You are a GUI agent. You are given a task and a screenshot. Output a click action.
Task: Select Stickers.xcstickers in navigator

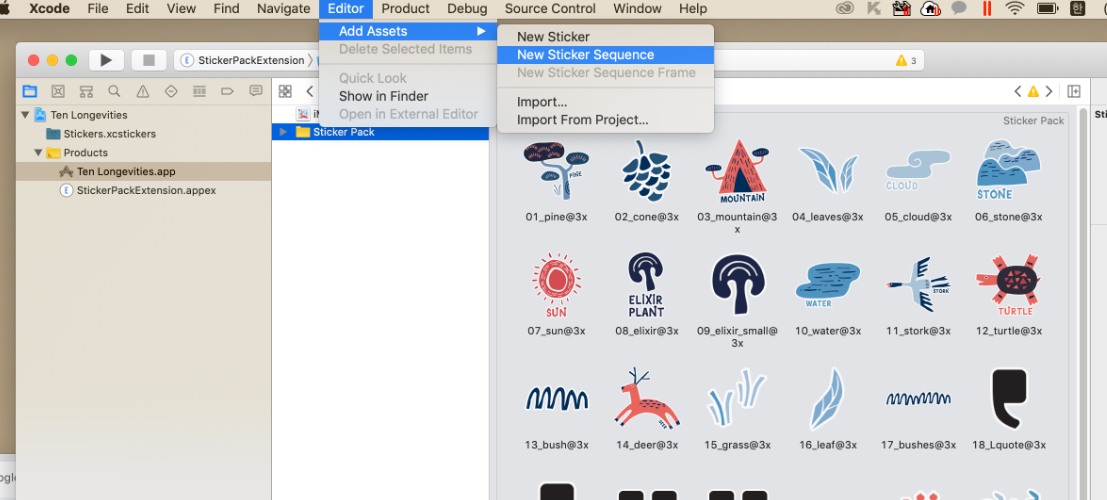109,133
